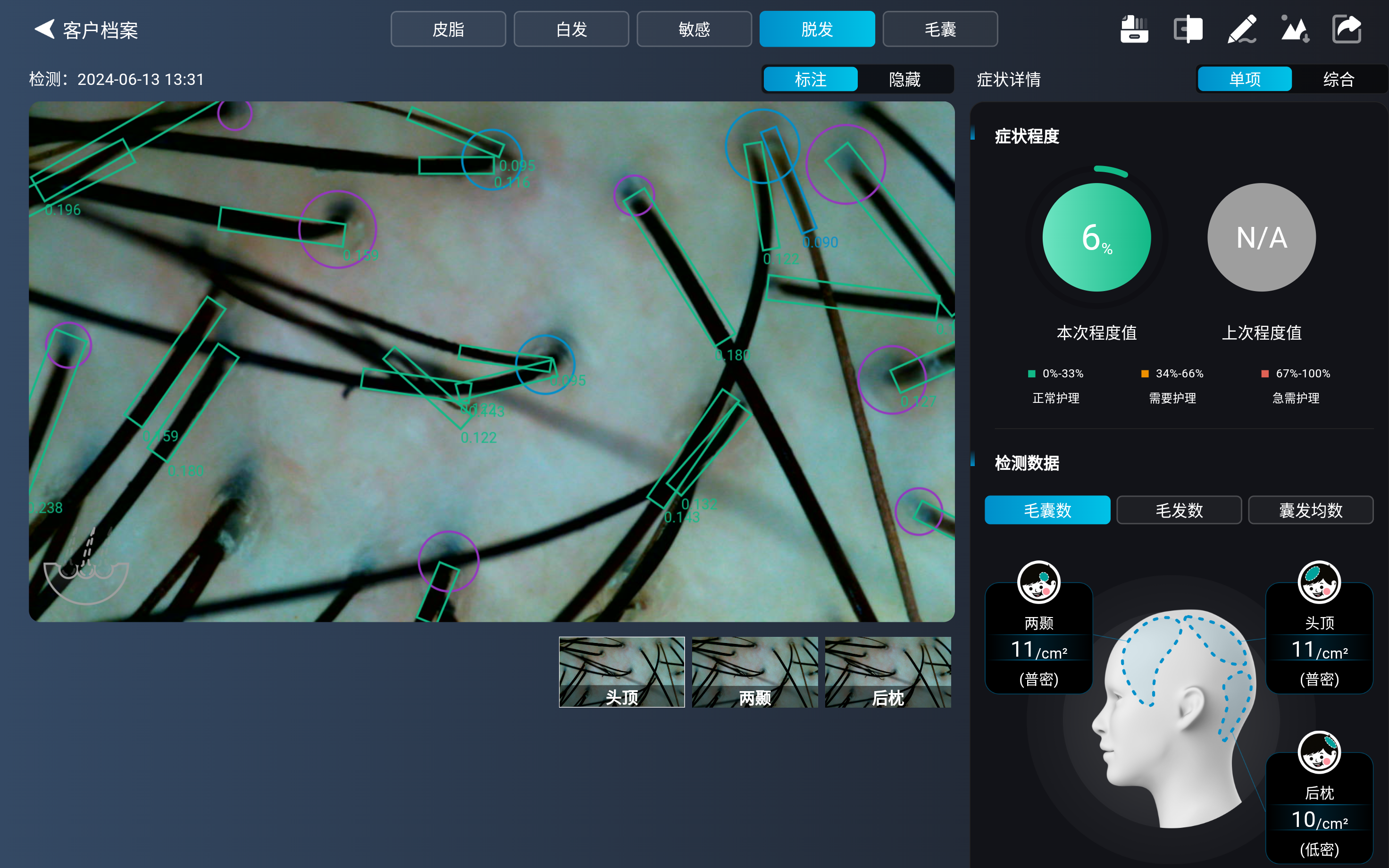Open the 皮脂 tab

[448, 29]
